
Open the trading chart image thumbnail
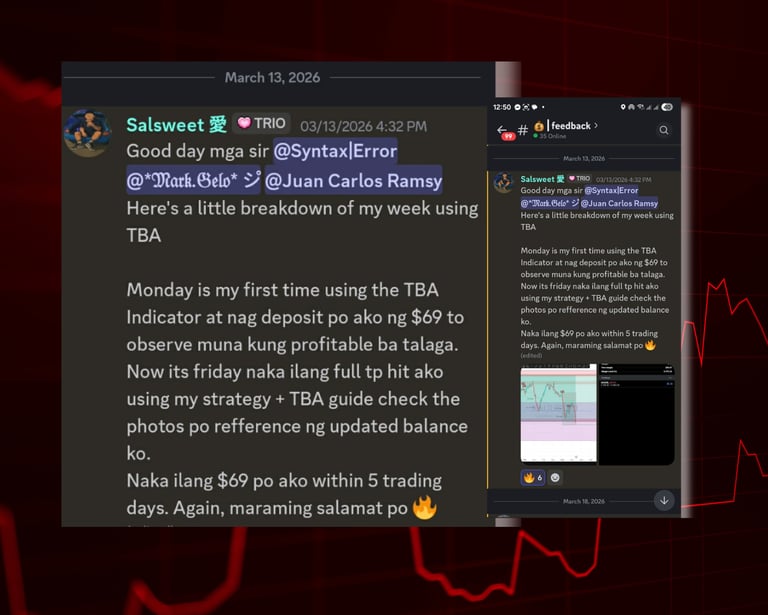558,413
